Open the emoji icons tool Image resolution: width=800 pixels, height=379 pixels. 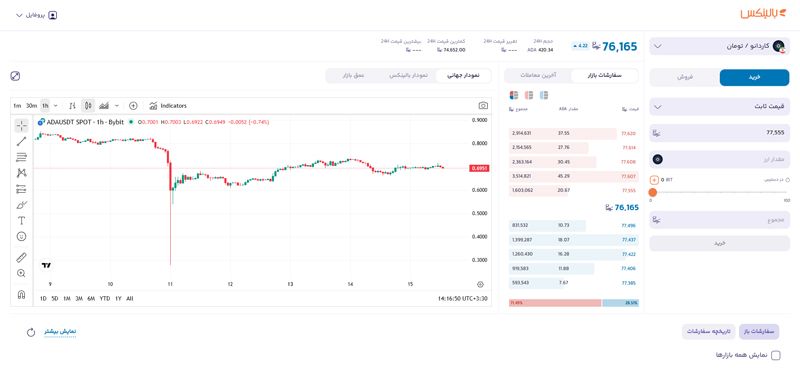(21, 237)
